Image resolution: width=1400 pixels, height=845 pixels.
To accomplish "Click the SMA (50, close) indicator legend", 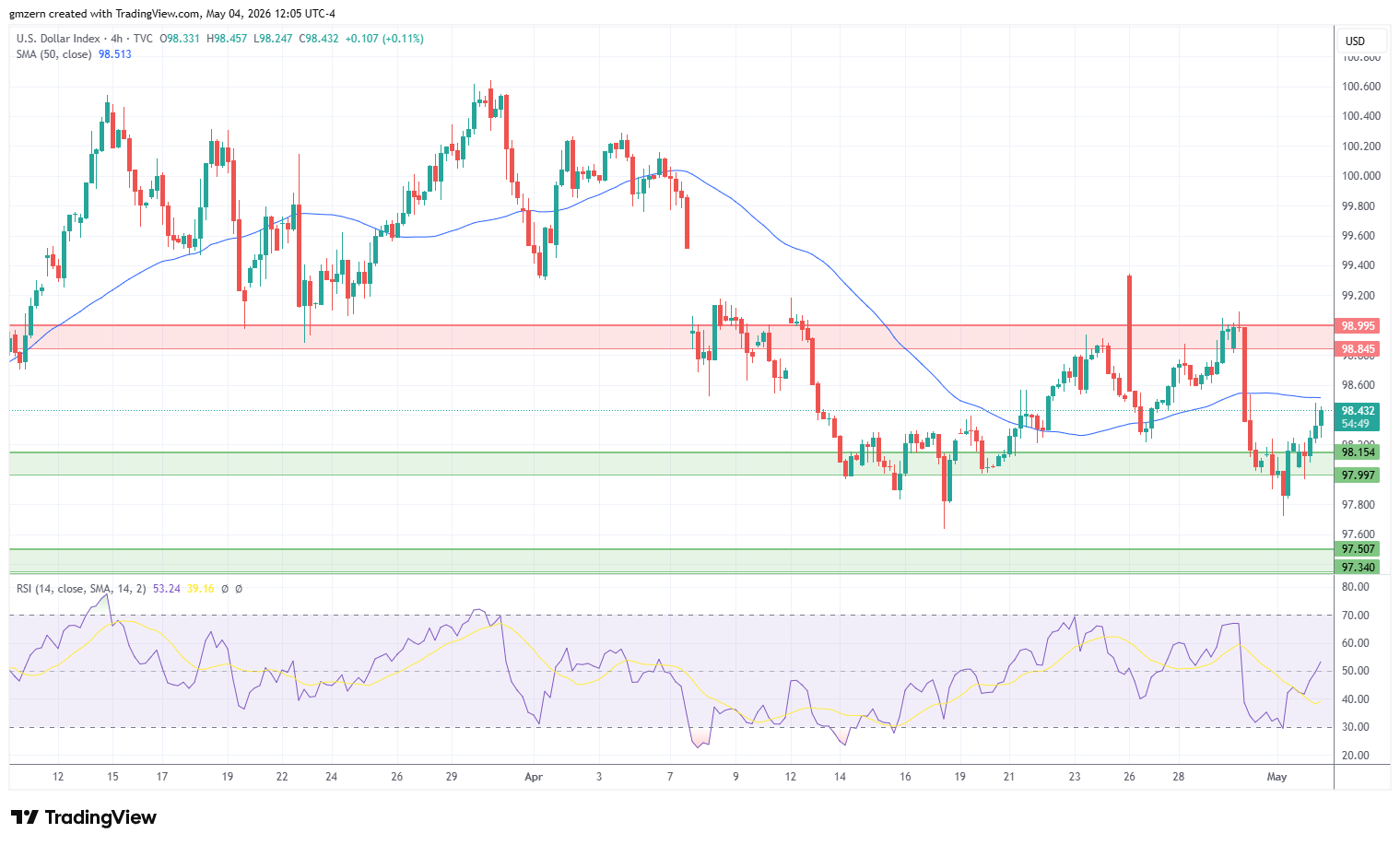I will click(54, 54).
